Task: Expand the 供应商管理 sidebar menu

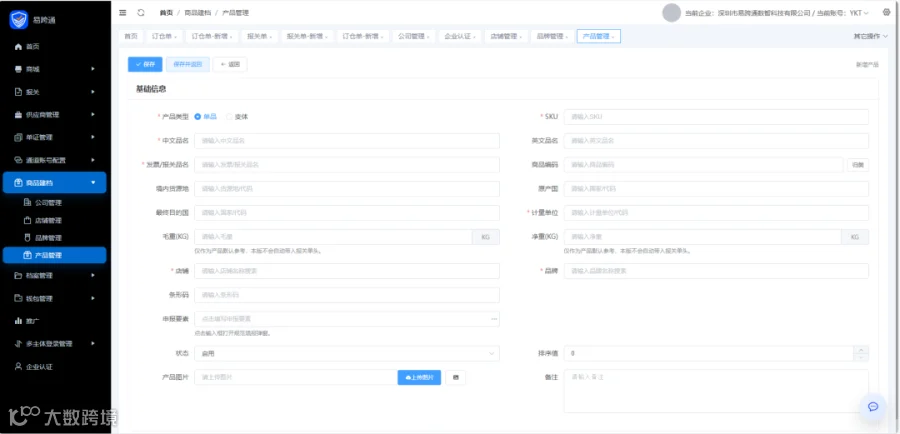Action: click(x=93, y=115)
